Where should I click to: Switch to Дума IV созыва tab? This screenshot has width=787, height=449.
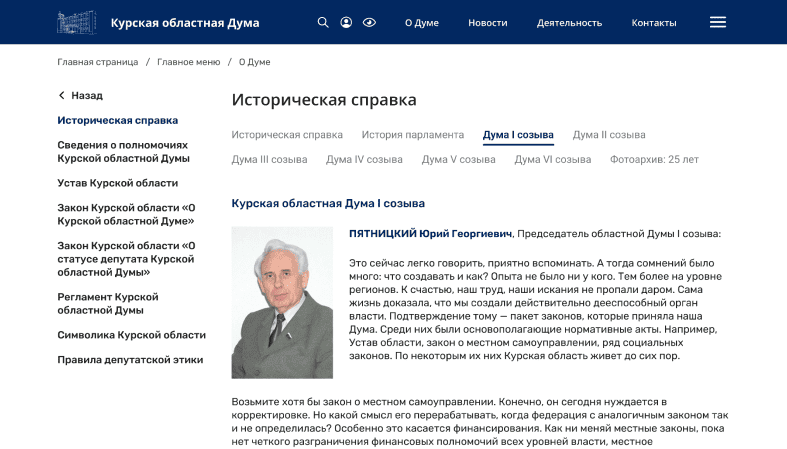tap(364, 160)
